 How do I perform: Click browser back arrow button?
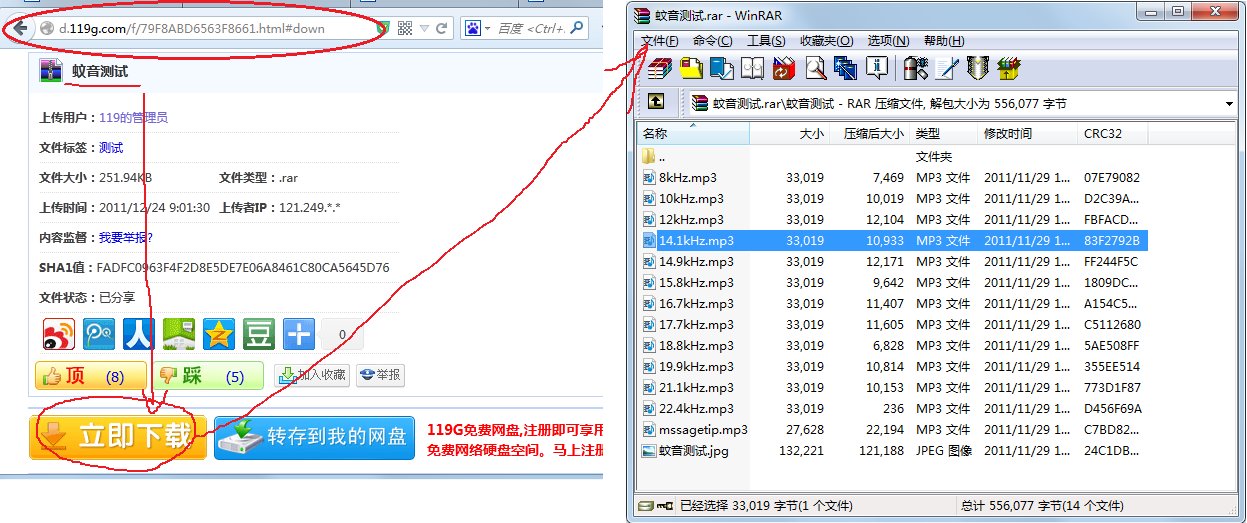(20, 28)
